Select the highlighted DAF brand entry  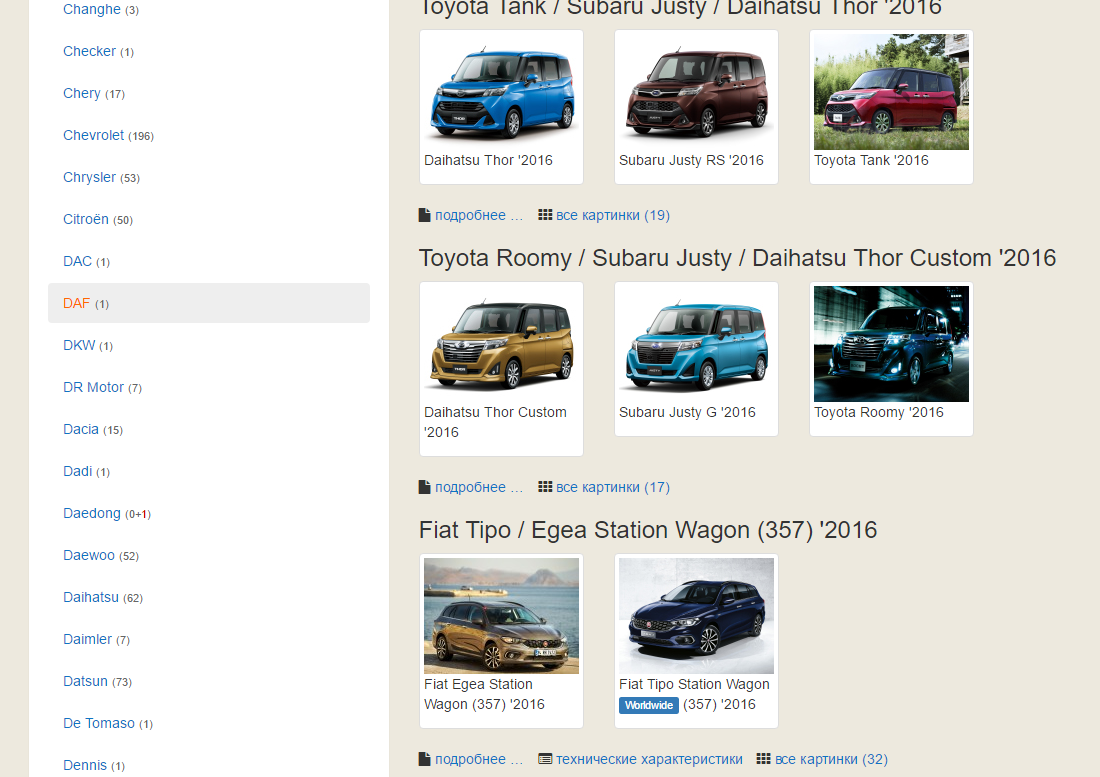(x=208, y=303)
